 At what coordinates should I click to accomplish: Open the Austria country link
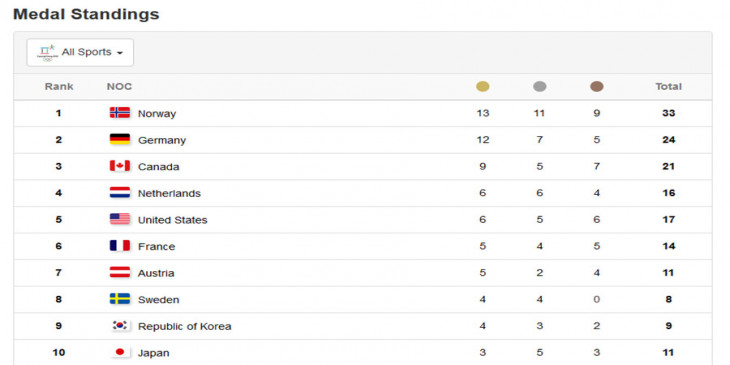156,273
